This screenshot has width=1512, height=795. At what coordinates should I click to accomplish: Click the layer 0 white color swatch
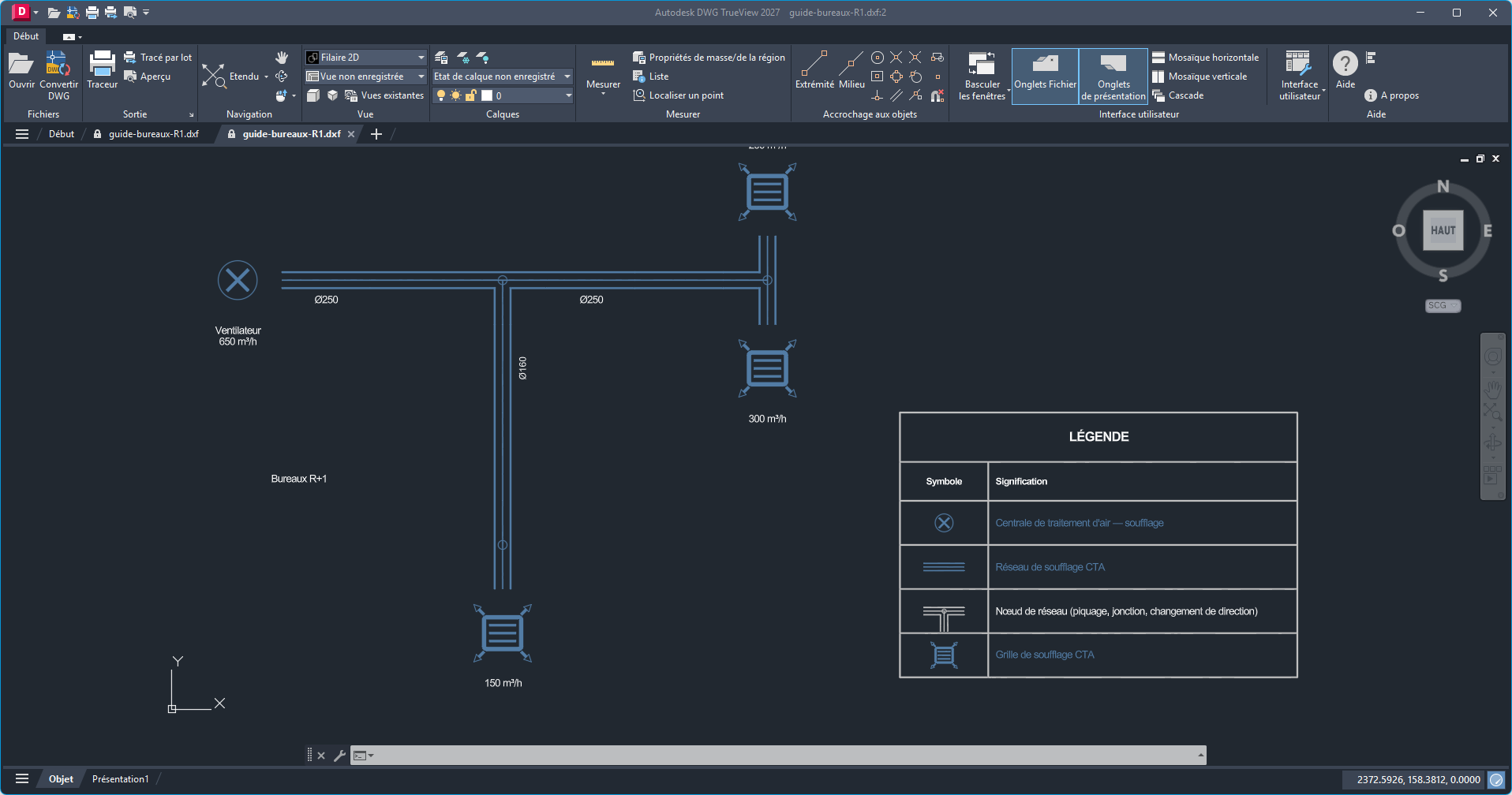[487, 95]
